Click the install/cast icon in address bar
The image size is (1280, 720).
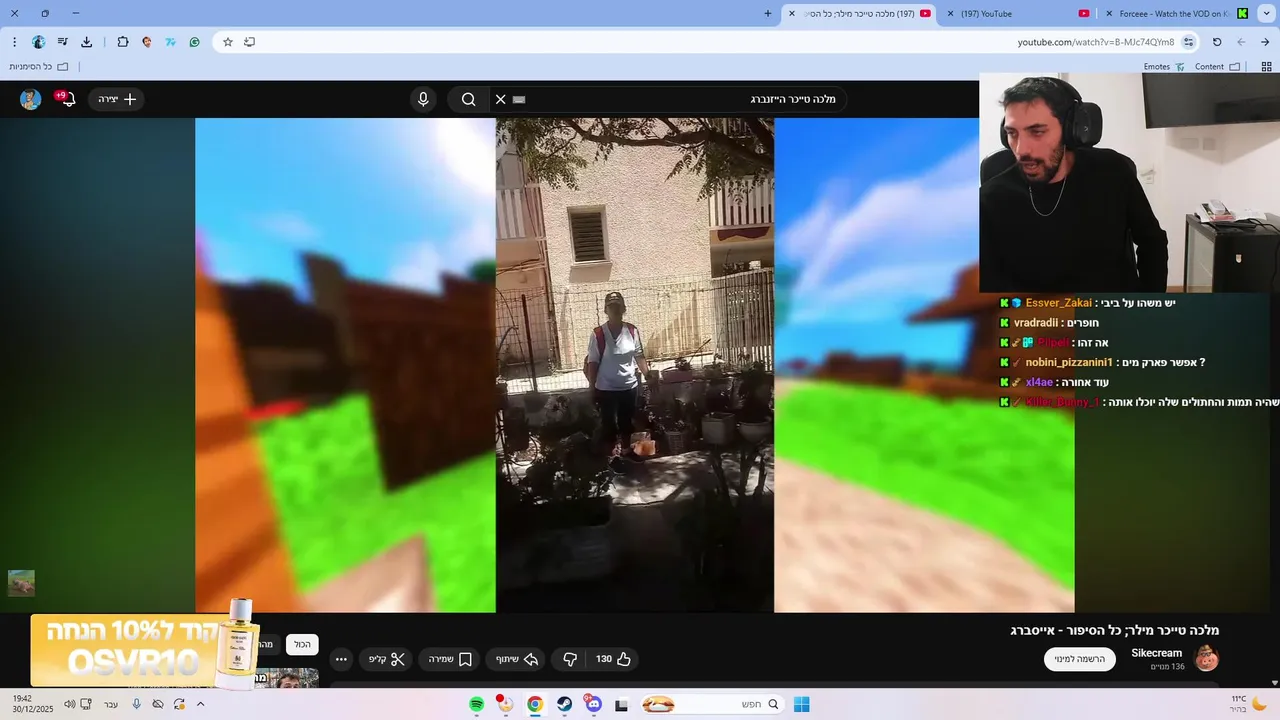(x=250, y=42)
